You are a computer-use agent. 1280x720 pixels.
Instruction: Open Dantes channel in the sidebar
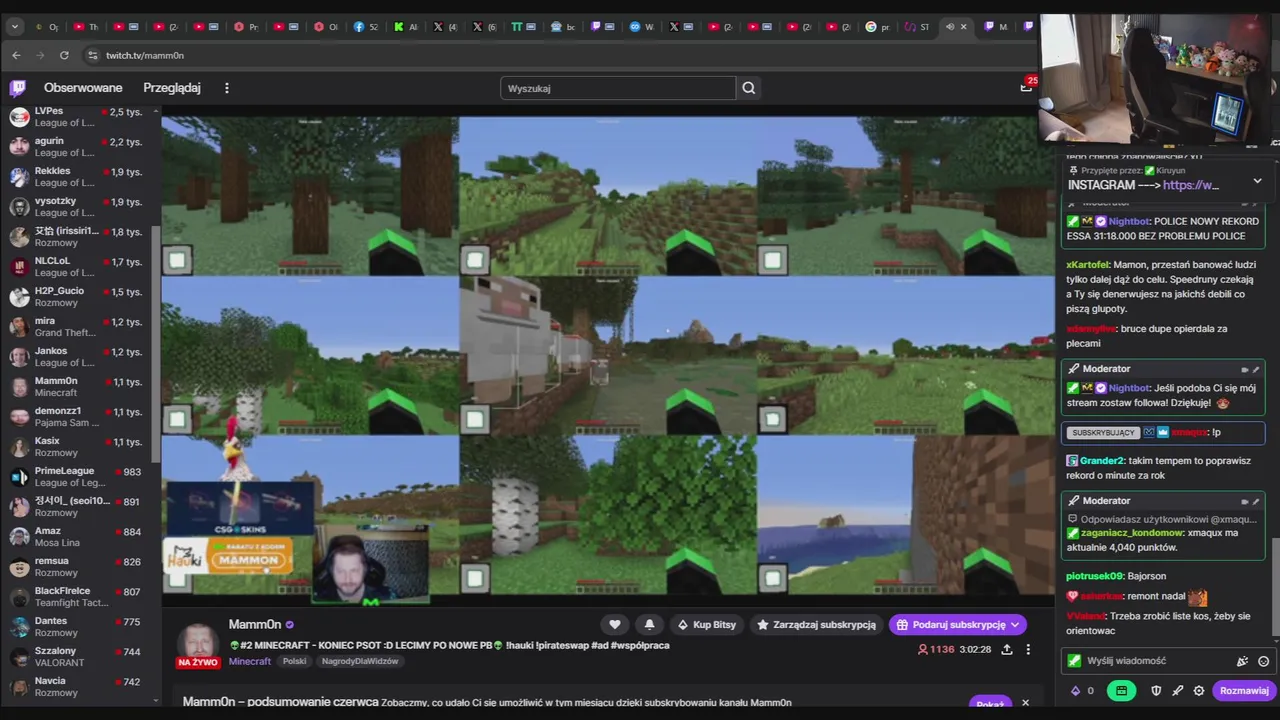click(80, 627)
